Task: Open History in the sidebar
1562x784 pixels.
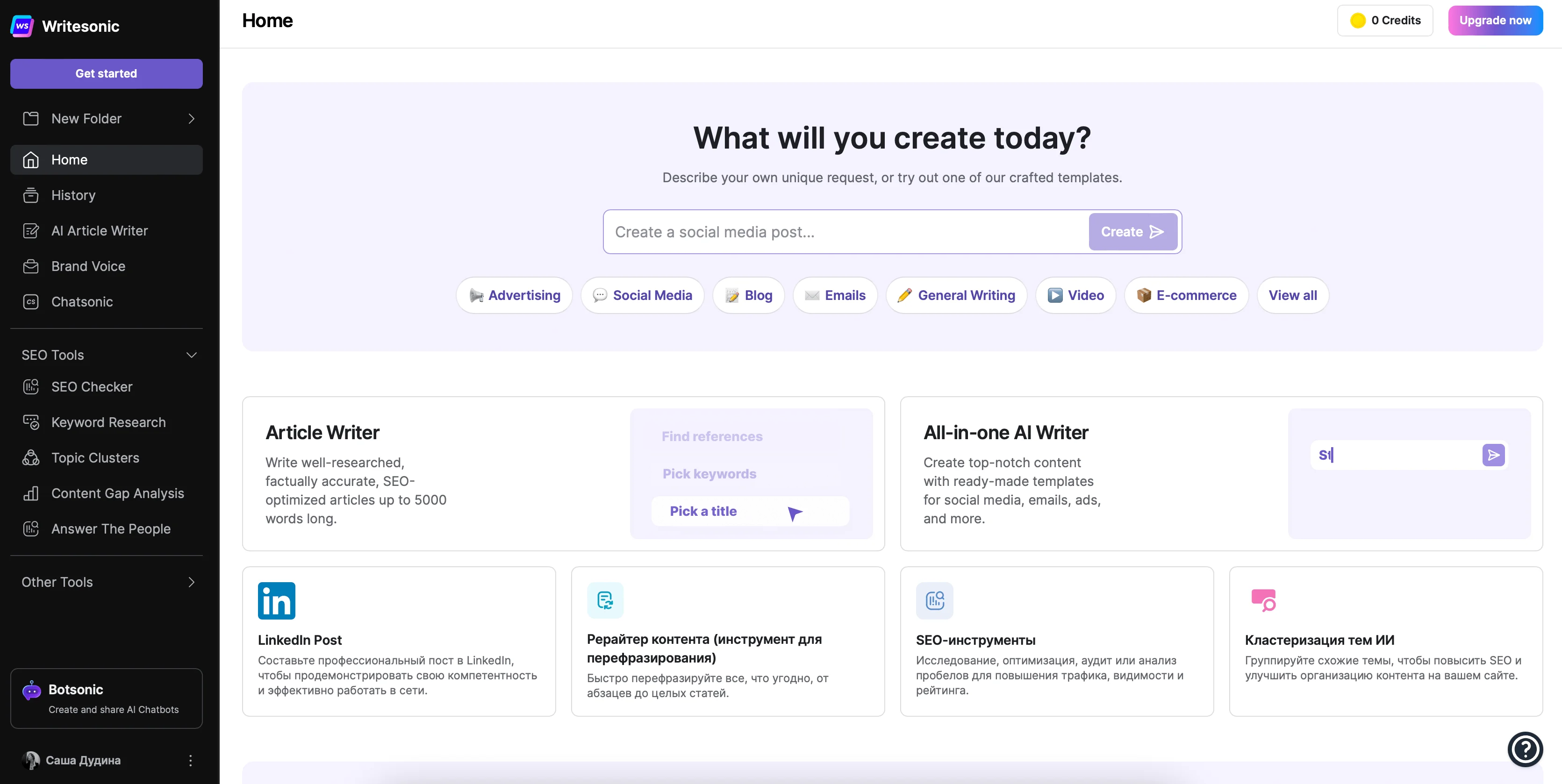Action: coord(73,195)
